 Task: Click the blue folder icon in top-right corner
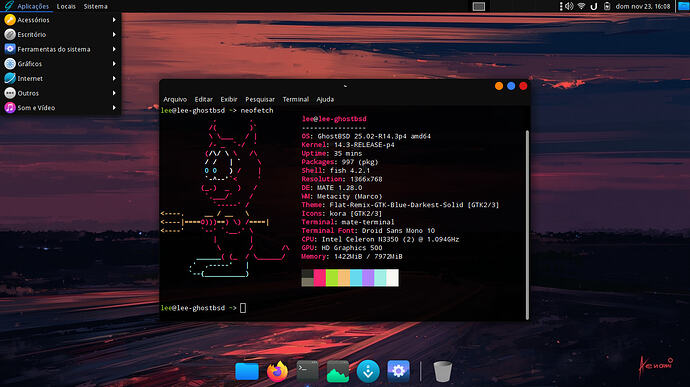pos(683,6)
